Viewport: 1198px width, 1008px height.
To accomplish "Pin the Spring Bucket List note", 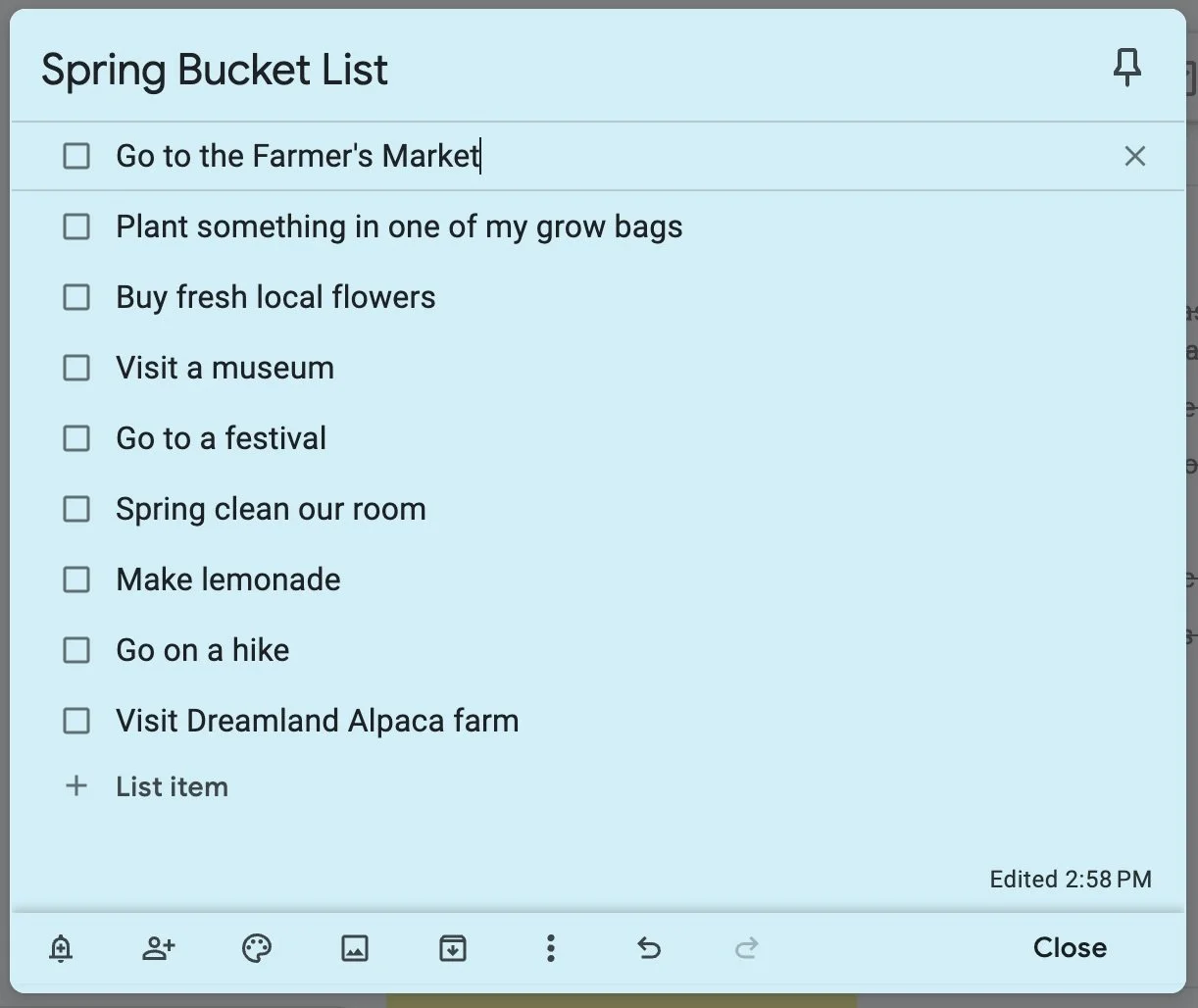I will (1127, 69).
